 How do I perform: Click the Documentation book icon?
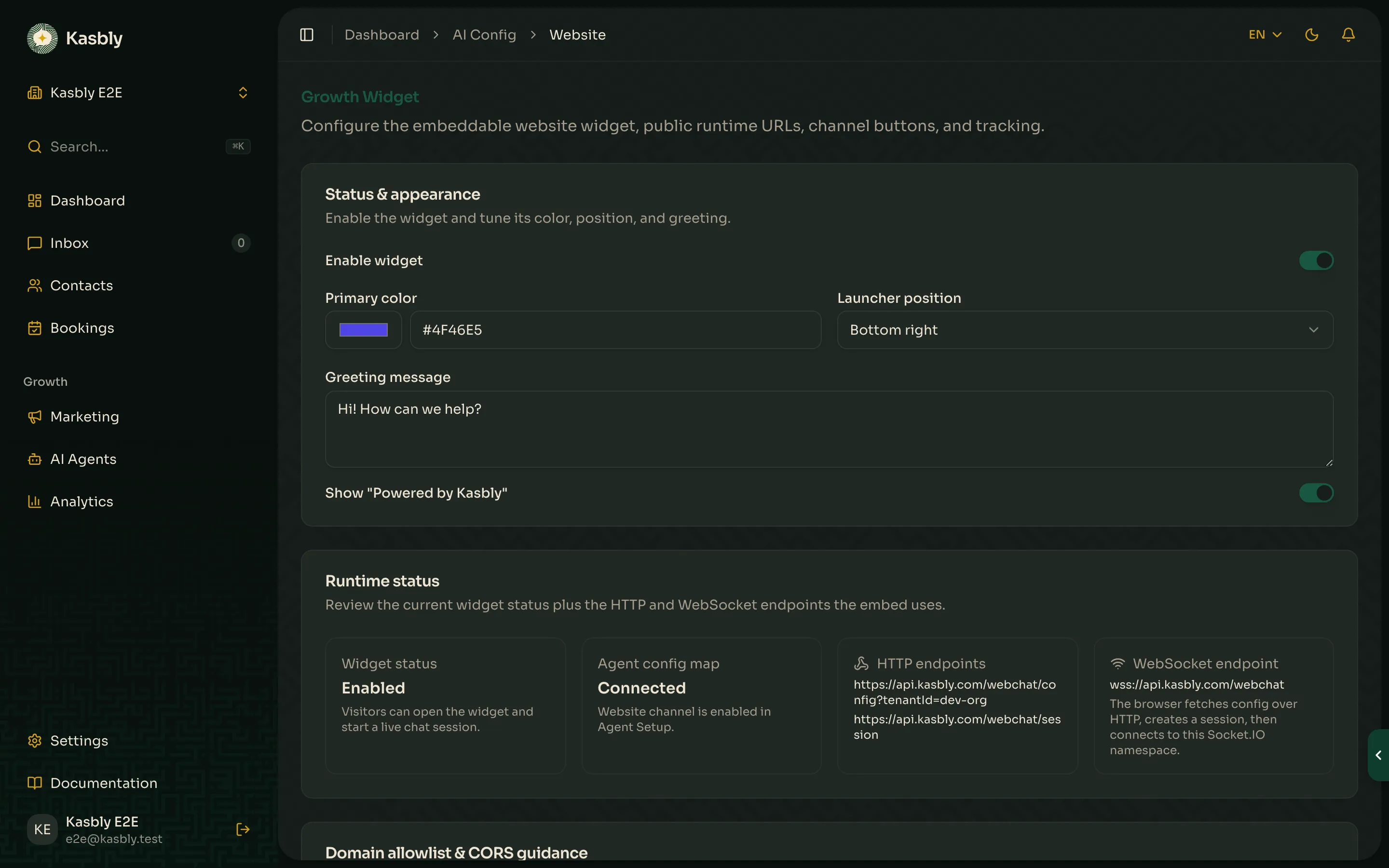34,784
